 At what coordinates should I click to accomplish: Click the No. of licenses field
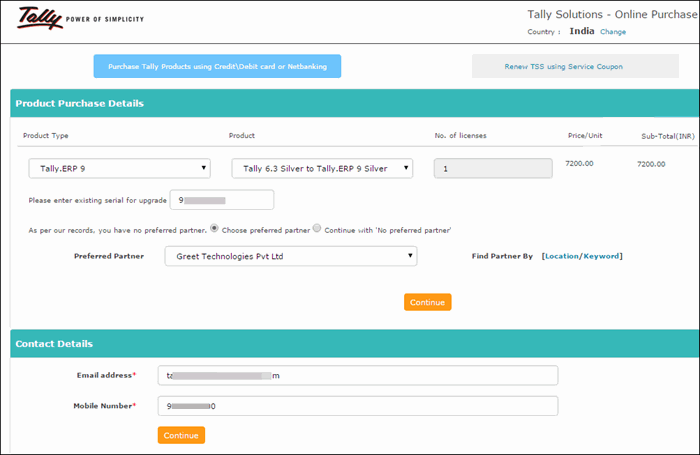coord(493,168)
